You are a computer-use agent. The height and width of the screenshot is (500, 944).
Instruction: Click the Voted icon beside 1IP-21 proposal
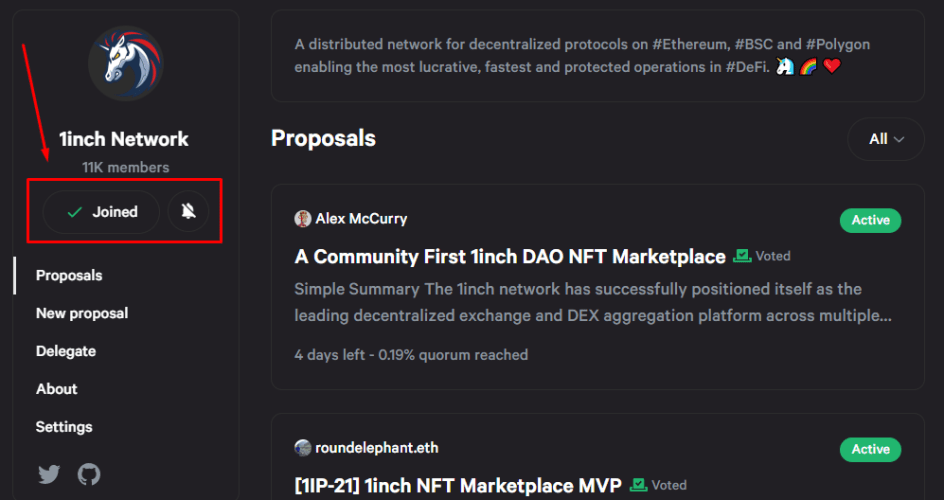coord(638,485)
